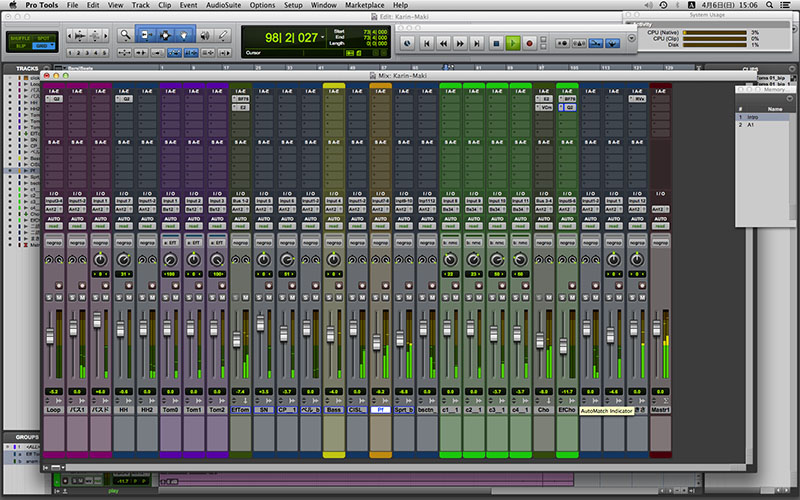Enable Spot edit mode
Image resolution: width=800 pixels, height=500 pixels.
pyautogui.click(x=43, y=38)
